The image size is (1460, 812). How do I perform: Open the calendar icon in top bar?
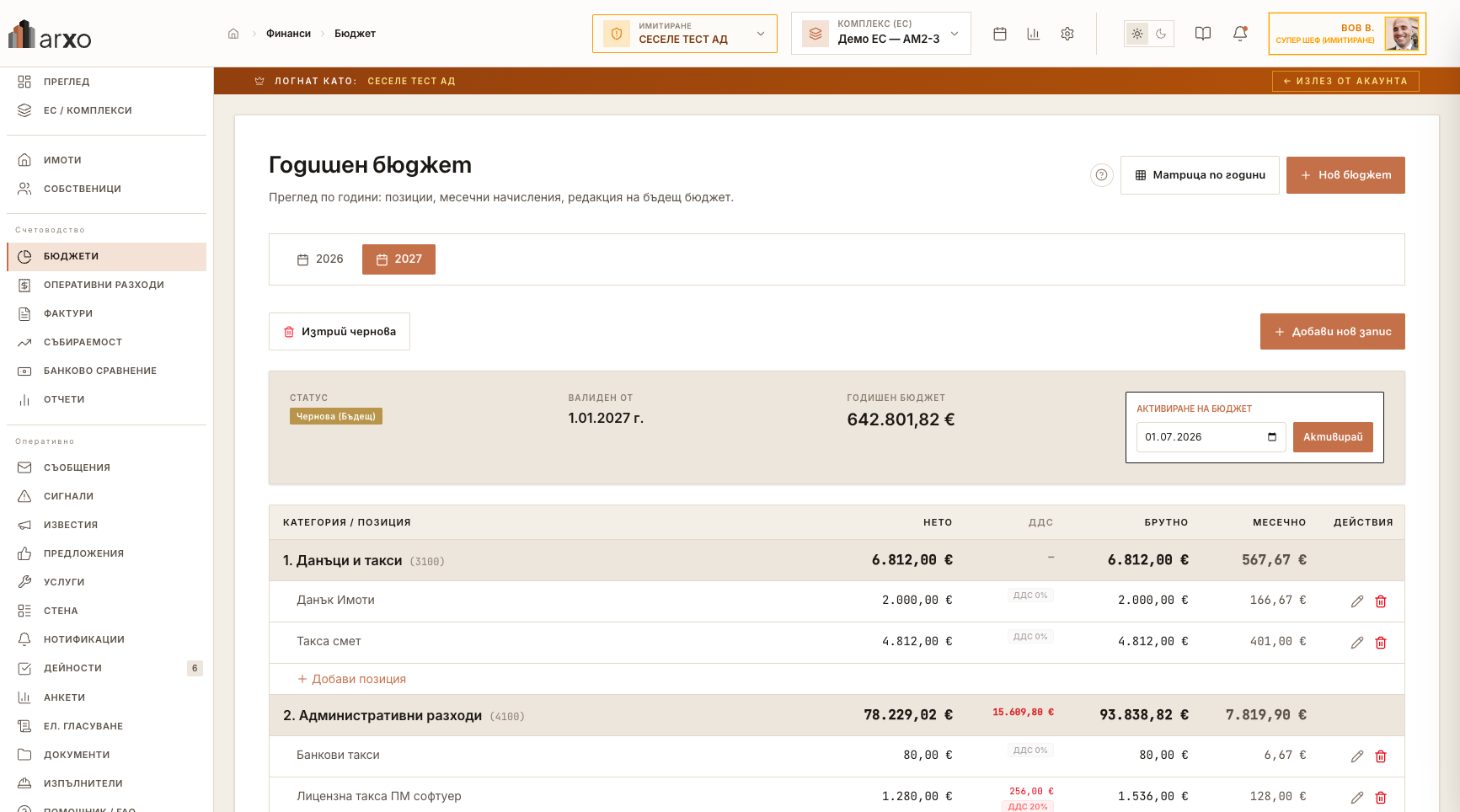coord(1000,34)
